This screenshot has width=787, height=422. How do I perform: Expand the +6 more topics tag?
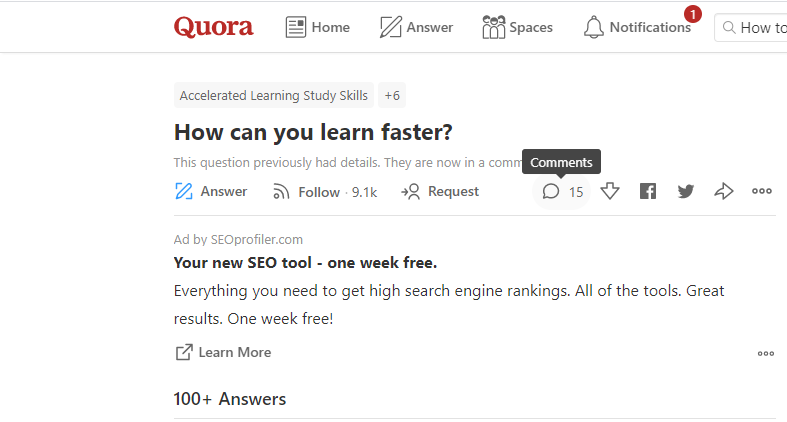[392, 95]
